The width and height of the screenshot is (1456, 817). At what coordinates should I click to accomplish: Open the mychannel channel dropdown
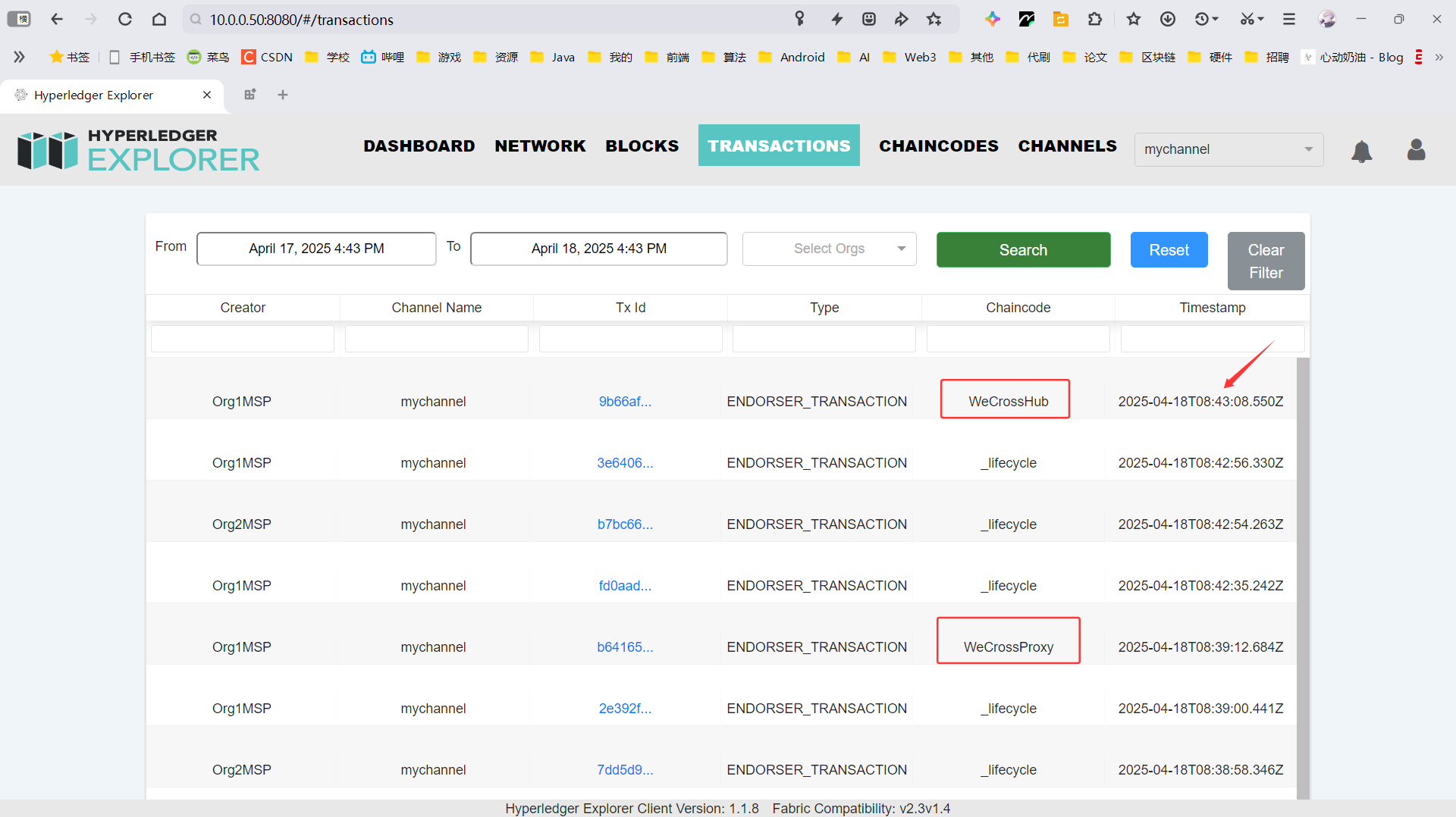pyautogui.click(x=1228, y=149)
